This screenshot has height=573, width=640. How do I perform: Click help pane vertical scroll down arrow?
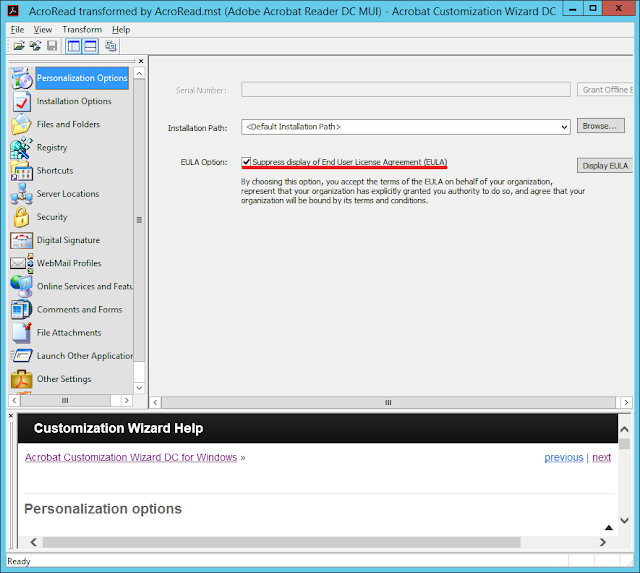[624, 520]
